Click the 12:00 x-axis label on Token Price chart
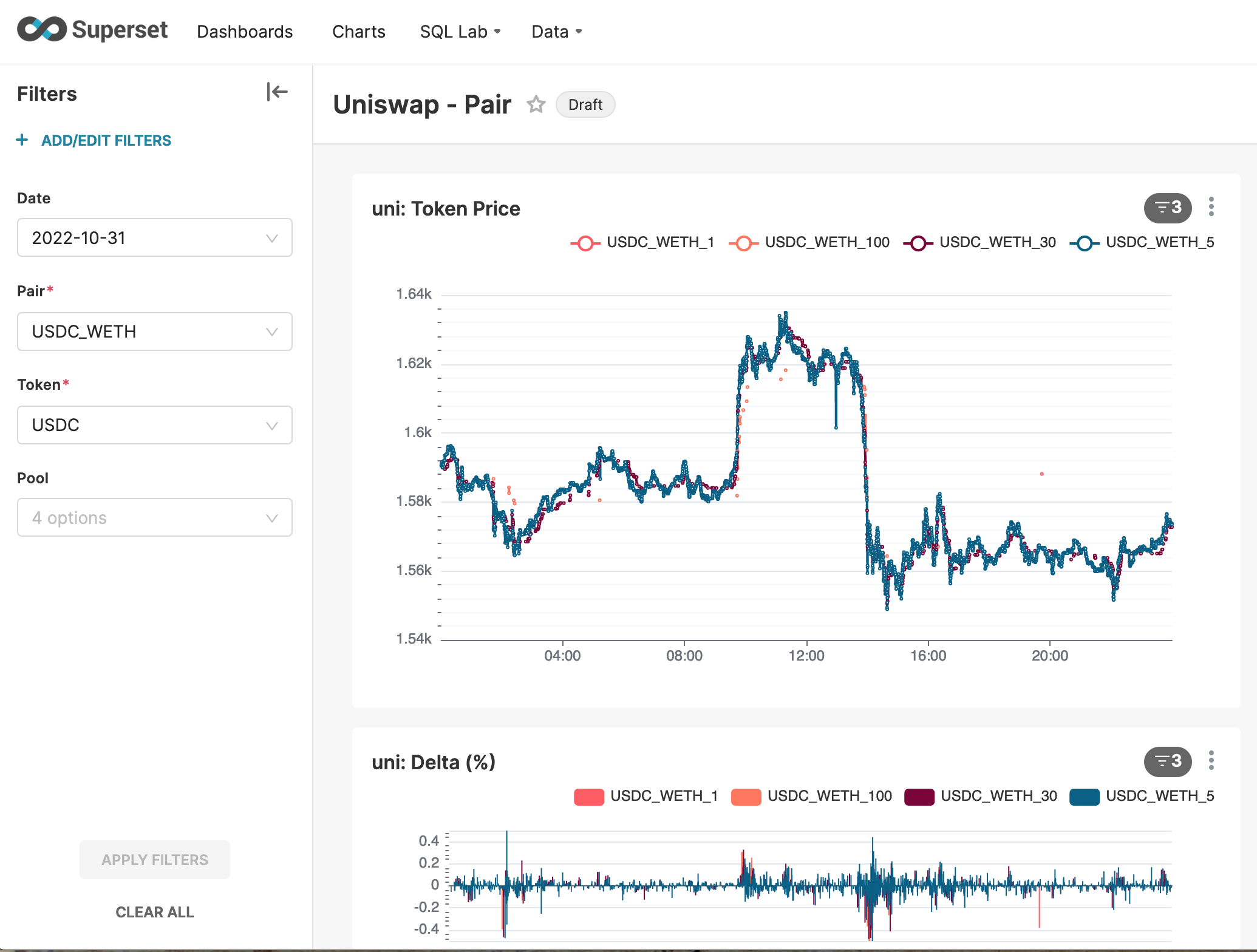The width and height of the screenshot is (1257, 952). (x=806, y=656)
